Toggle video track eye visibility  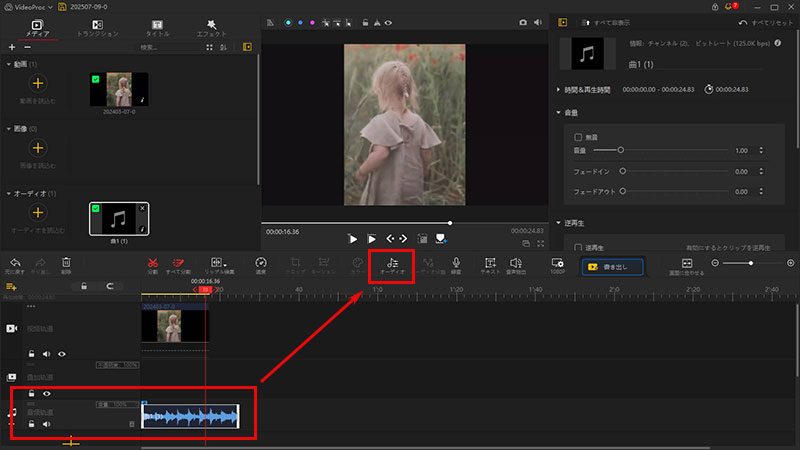click(x=62, y=354)
